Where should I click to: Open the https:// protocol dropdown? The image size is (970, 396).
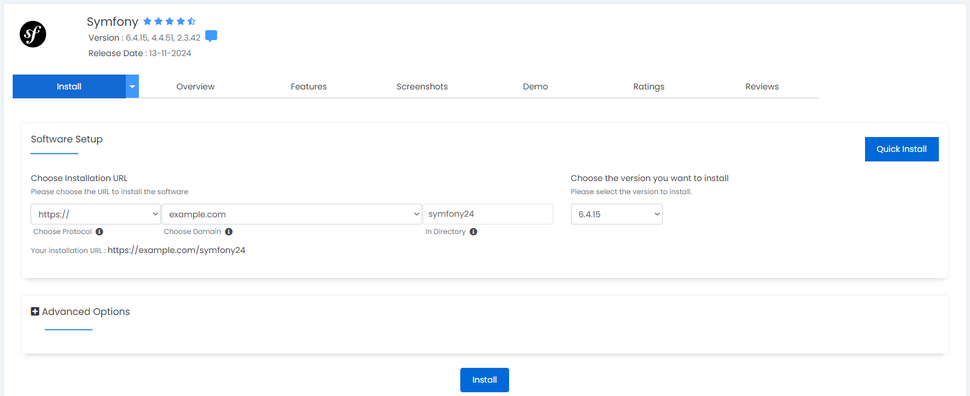coord(96,214)
